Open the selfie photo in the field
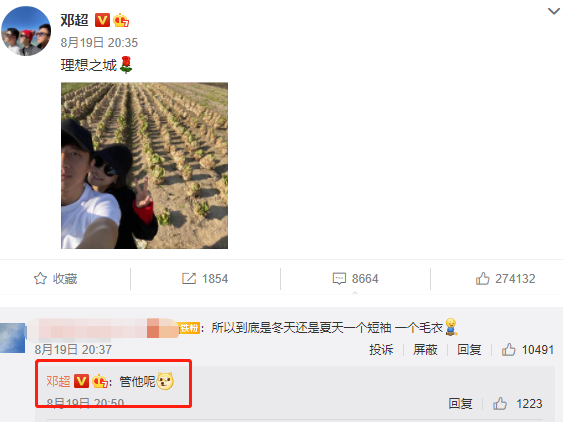The image size is (563, 422). [x=144, y=166]
